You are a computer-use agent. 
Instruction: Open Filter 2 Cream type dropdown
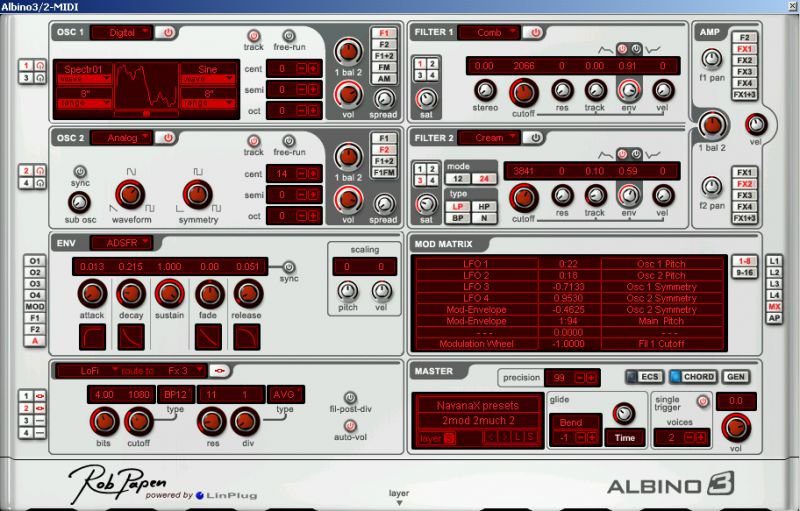tap(489, 138)
